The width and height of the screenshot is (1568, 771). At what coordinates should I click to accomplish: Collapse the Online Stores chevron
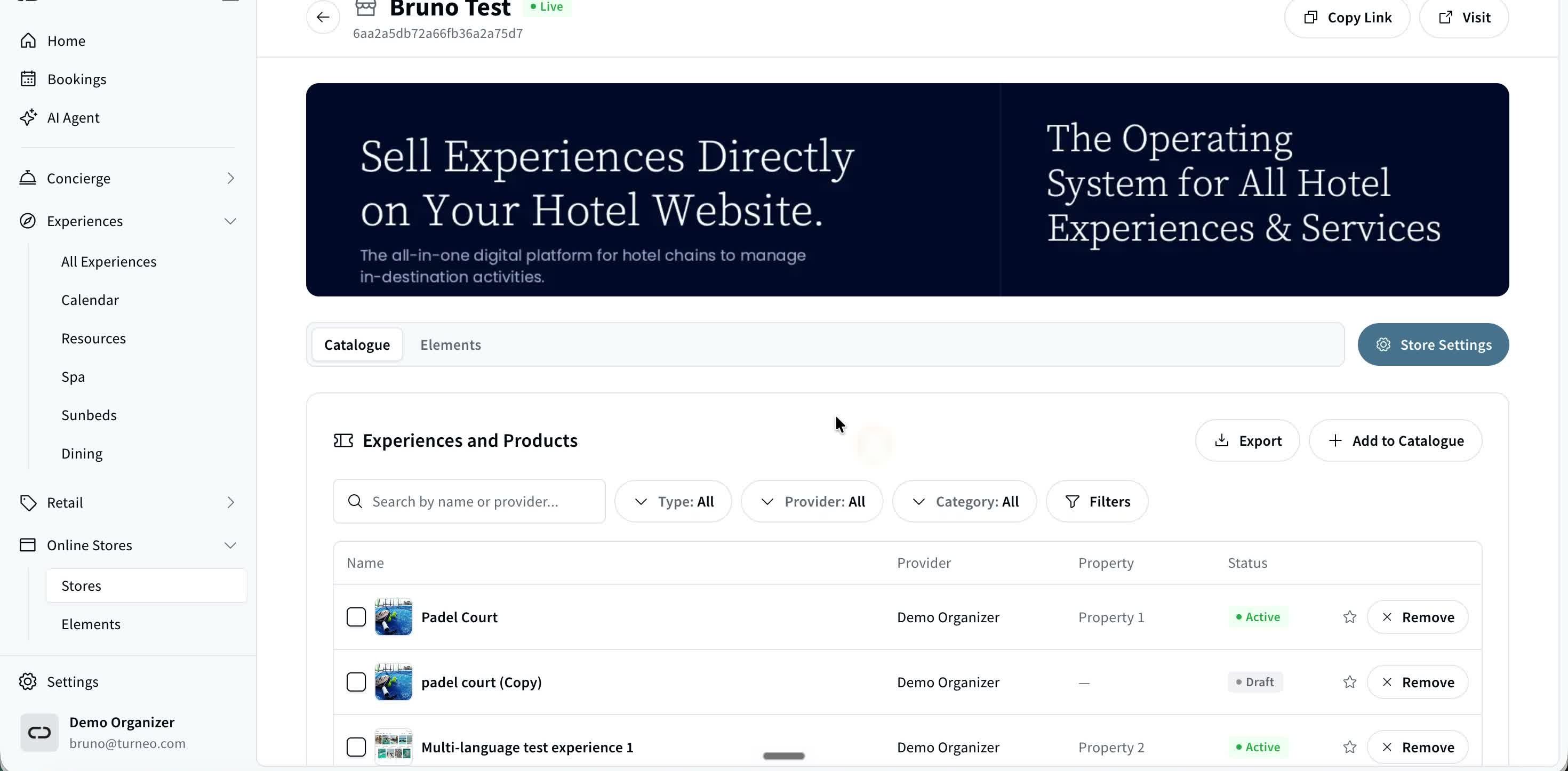(231, 545)
